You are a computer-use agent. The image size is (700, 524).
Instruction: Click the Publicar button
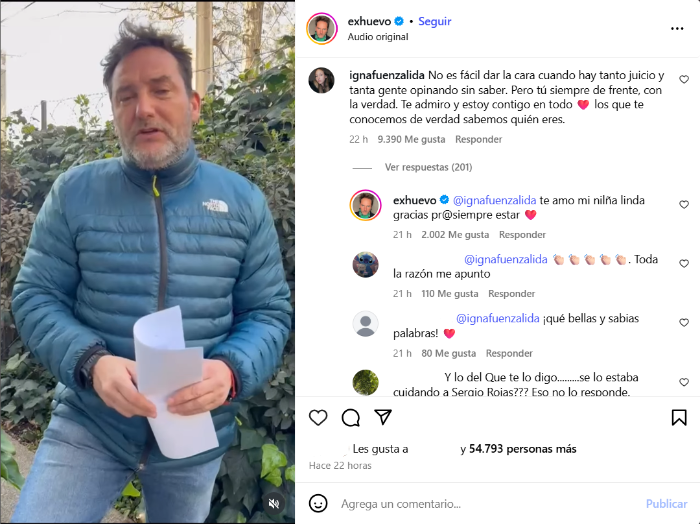pos(667,504)
